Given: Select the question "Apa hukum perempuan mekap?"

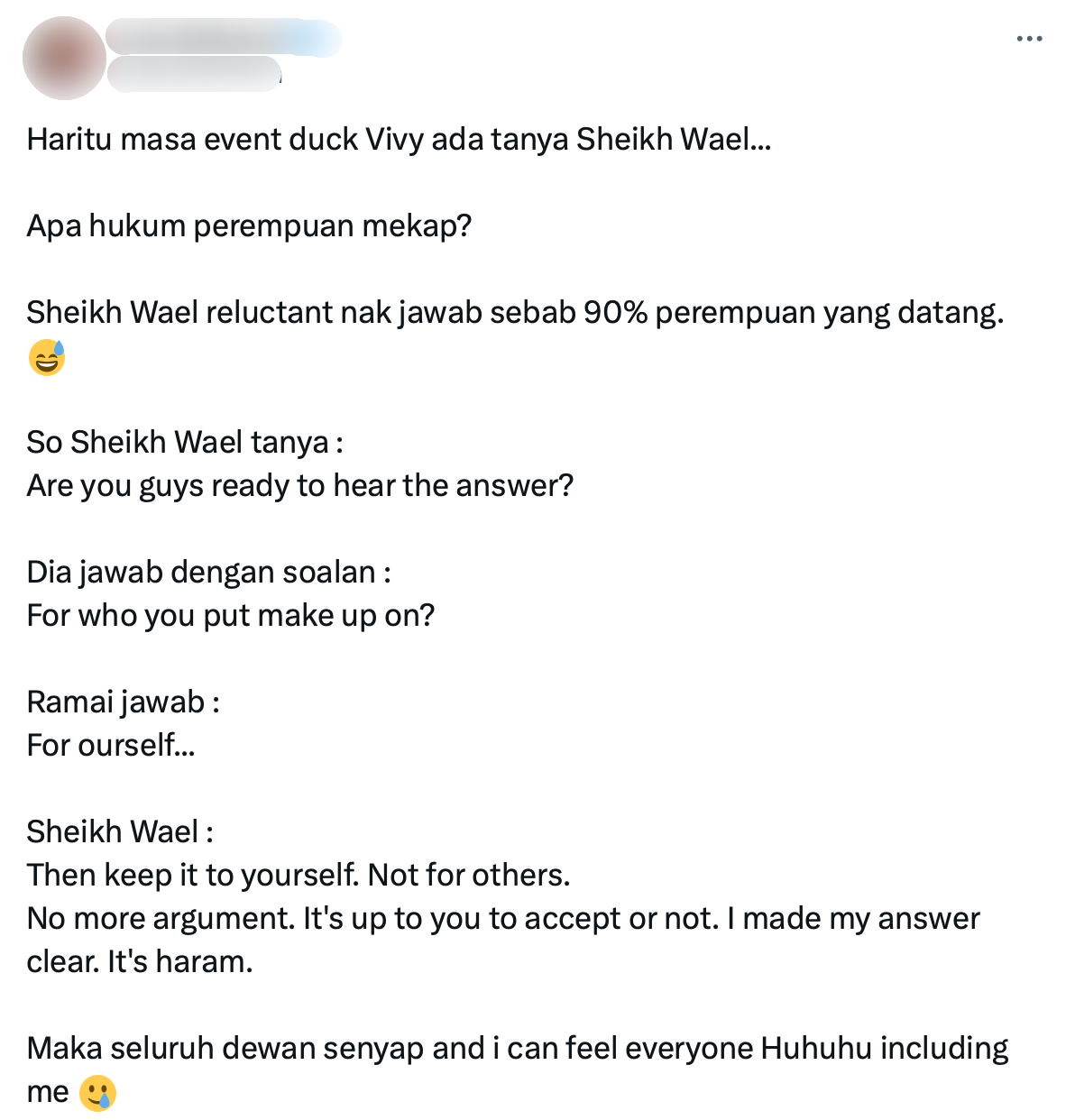Looking at the screenshot, I should pyautogui.click(x=250, y=226).
